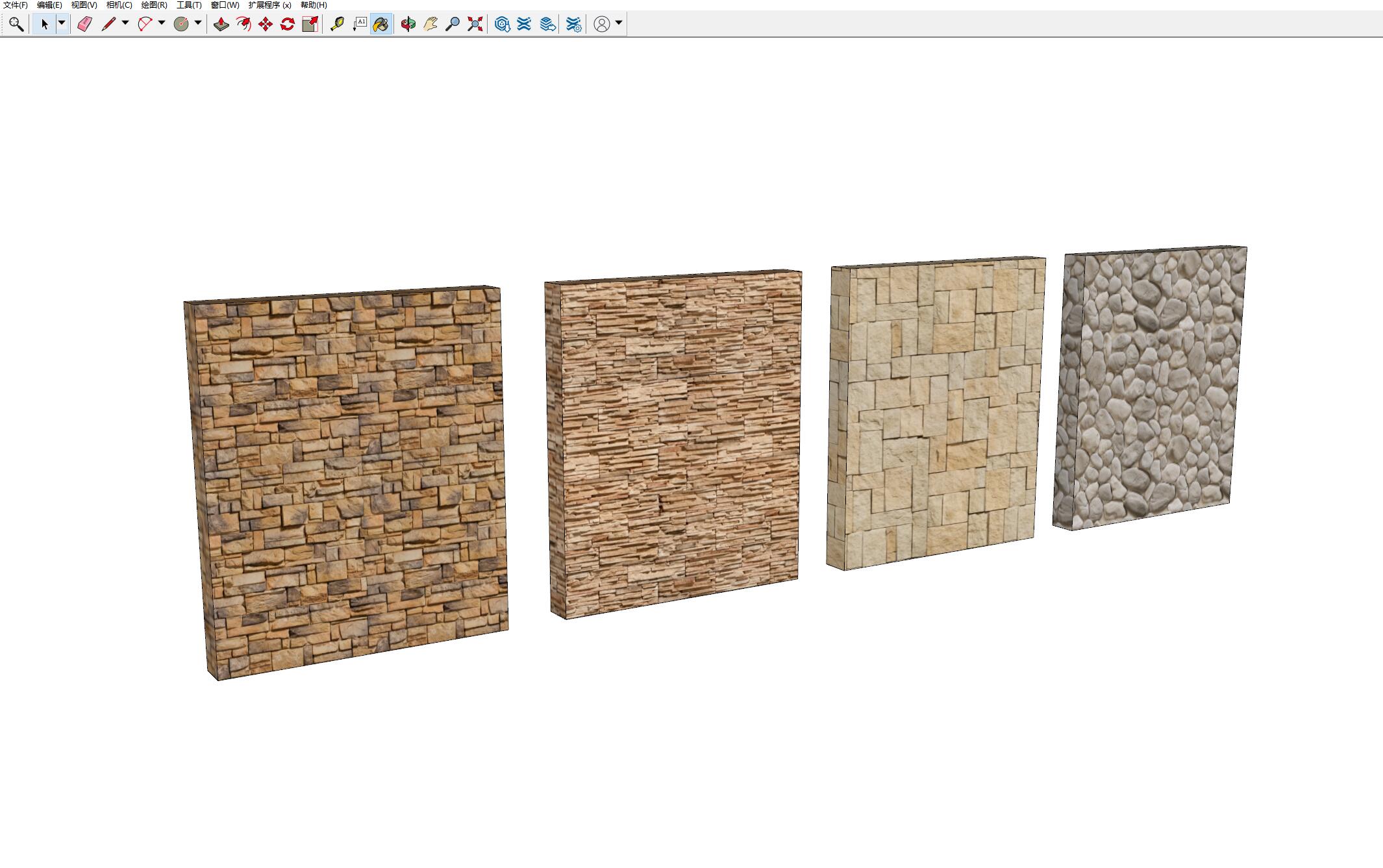The height and width of the screenshot is (868, 1383).
Task: Open the 文件(F) menu
Action: (16, 5)
